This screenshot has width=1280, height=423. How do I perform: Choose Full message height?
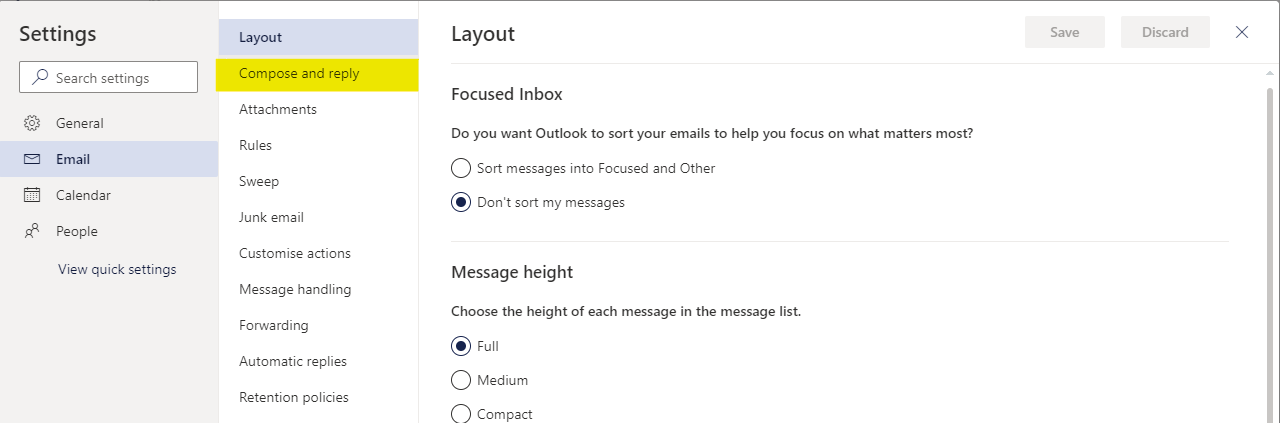461,346
